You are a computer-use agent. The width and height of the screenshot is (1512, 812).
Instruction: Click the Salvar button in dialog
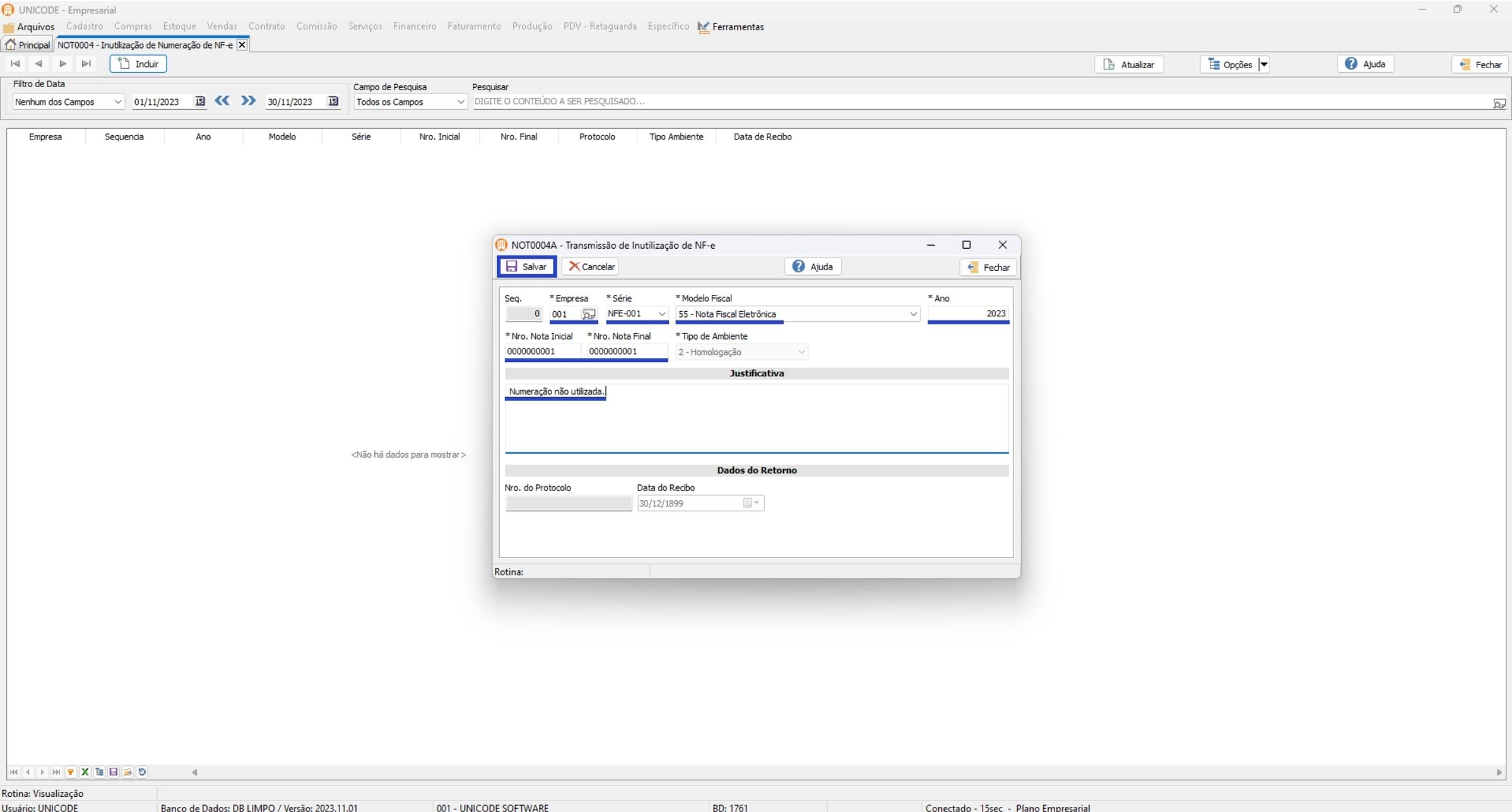pyautogui.click(x=526, y=266)
